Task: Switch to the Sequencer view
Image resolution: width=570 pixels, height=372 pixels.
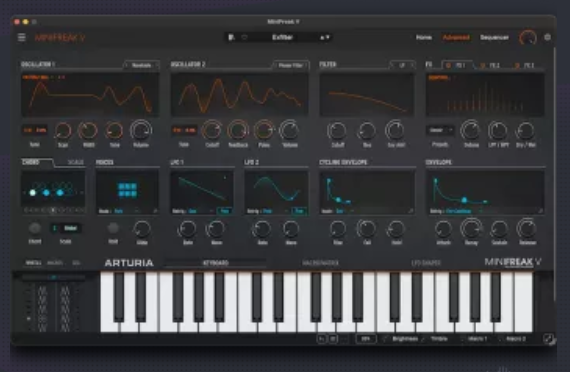Action: (494, 37)
